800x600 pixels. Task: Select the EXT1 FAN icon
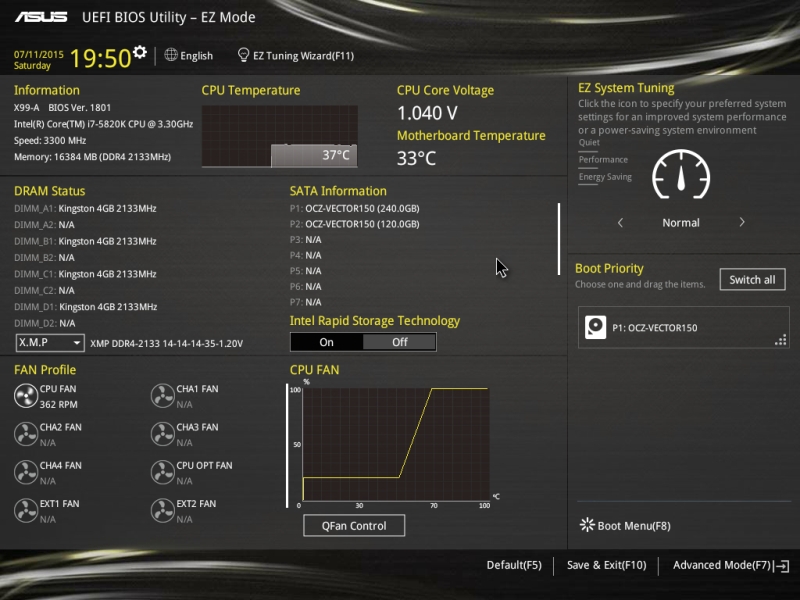(x=26, y=511)
